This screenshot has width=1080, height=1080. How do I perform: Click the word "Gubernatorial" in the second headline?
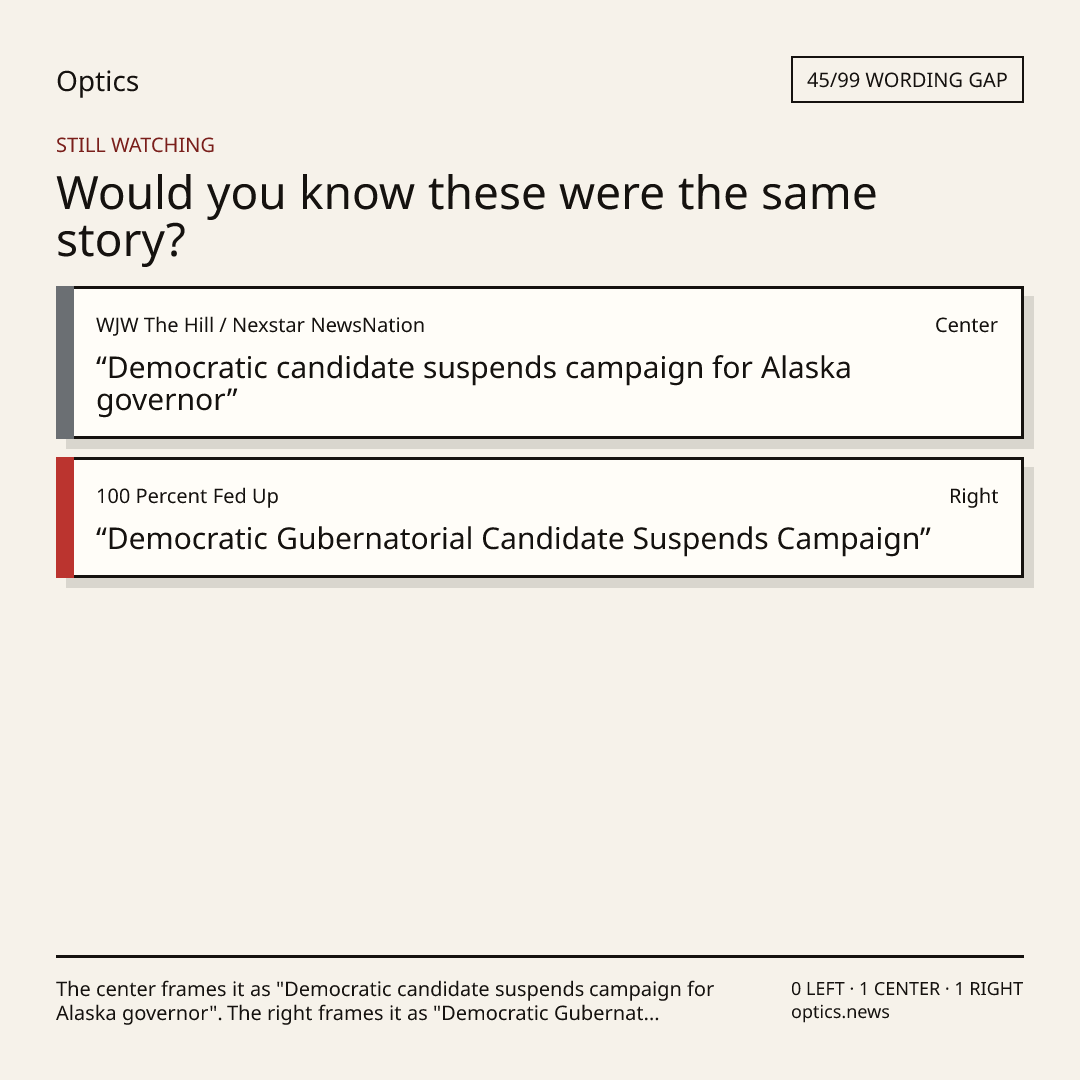(x=375, y=539)
